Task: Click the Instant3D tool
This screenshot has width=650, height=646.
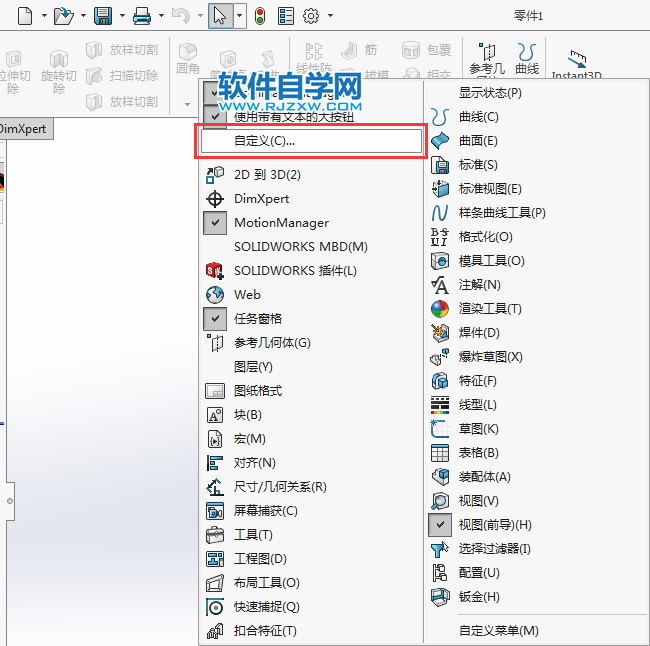Action: point(577,64)
